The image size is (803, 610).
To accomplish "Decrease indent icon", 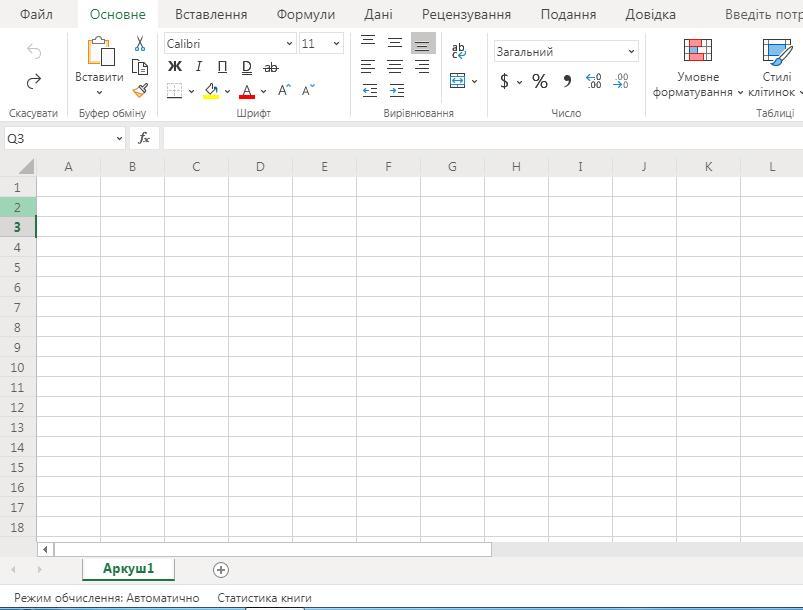I will [x=369, y=91].
